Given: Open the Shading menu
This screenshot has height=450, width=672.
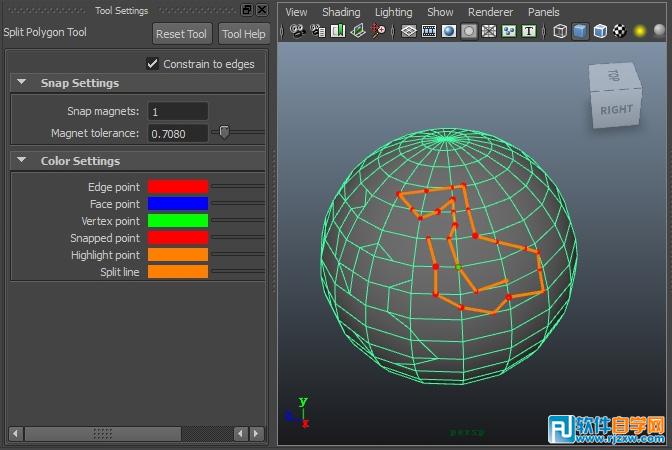Looking at the screenshot, I should point(341,12).
